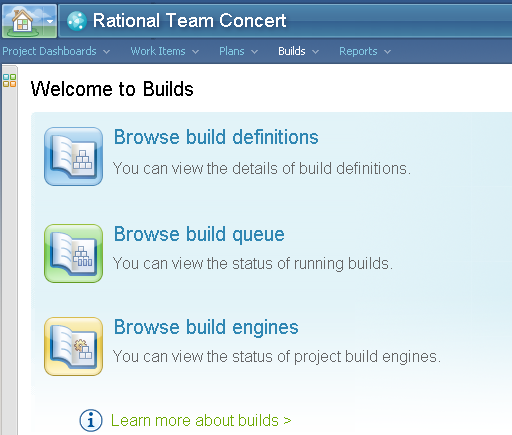
Task: Expand the Builds dropdown arrow
Action: pyautogui.click(x=315, y=52)
